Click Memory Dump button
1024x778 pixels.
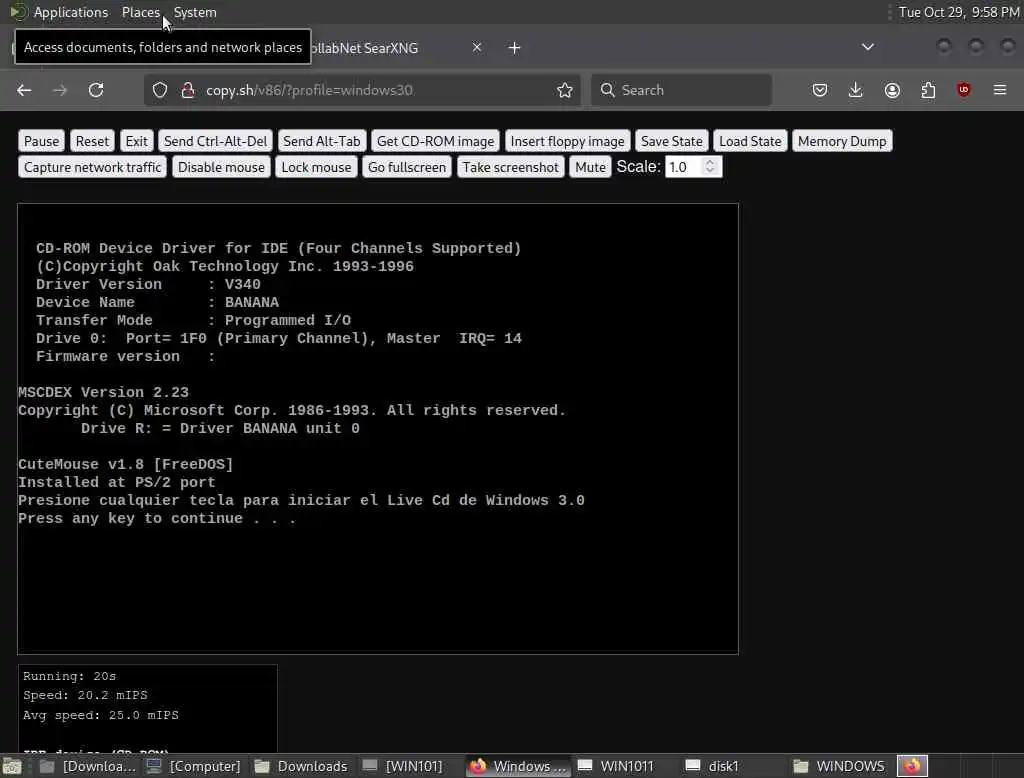click(x=842, y=141)
